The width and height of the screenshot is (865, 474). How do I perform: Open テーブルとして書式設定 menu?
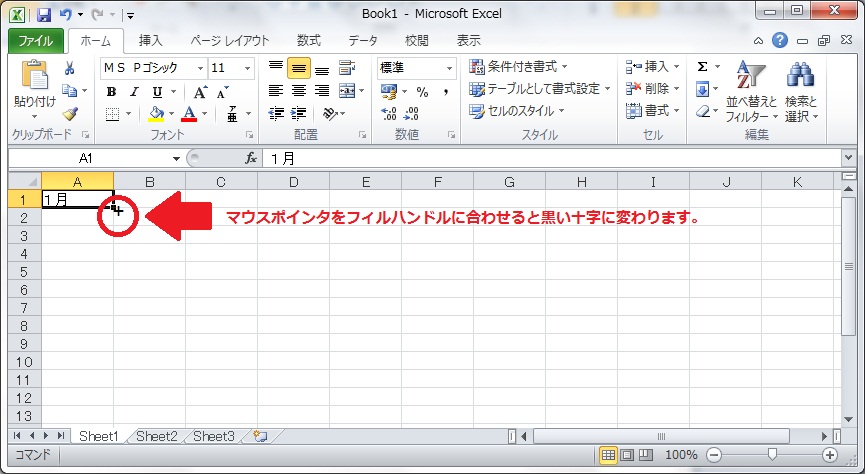click(540, 88)
